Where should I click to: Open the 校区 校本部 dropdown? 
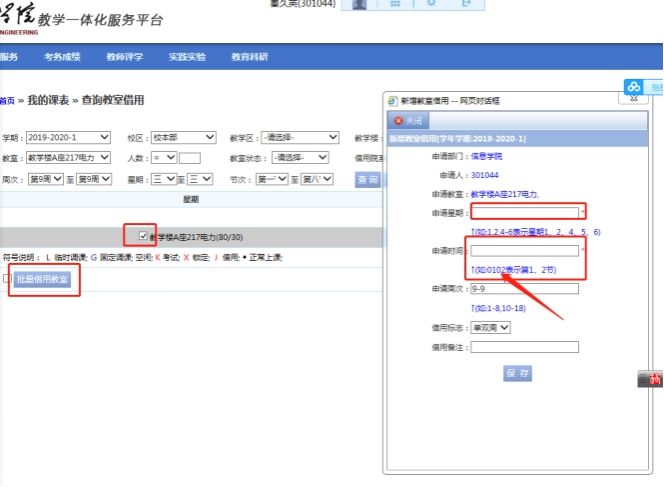coord(183,137)
